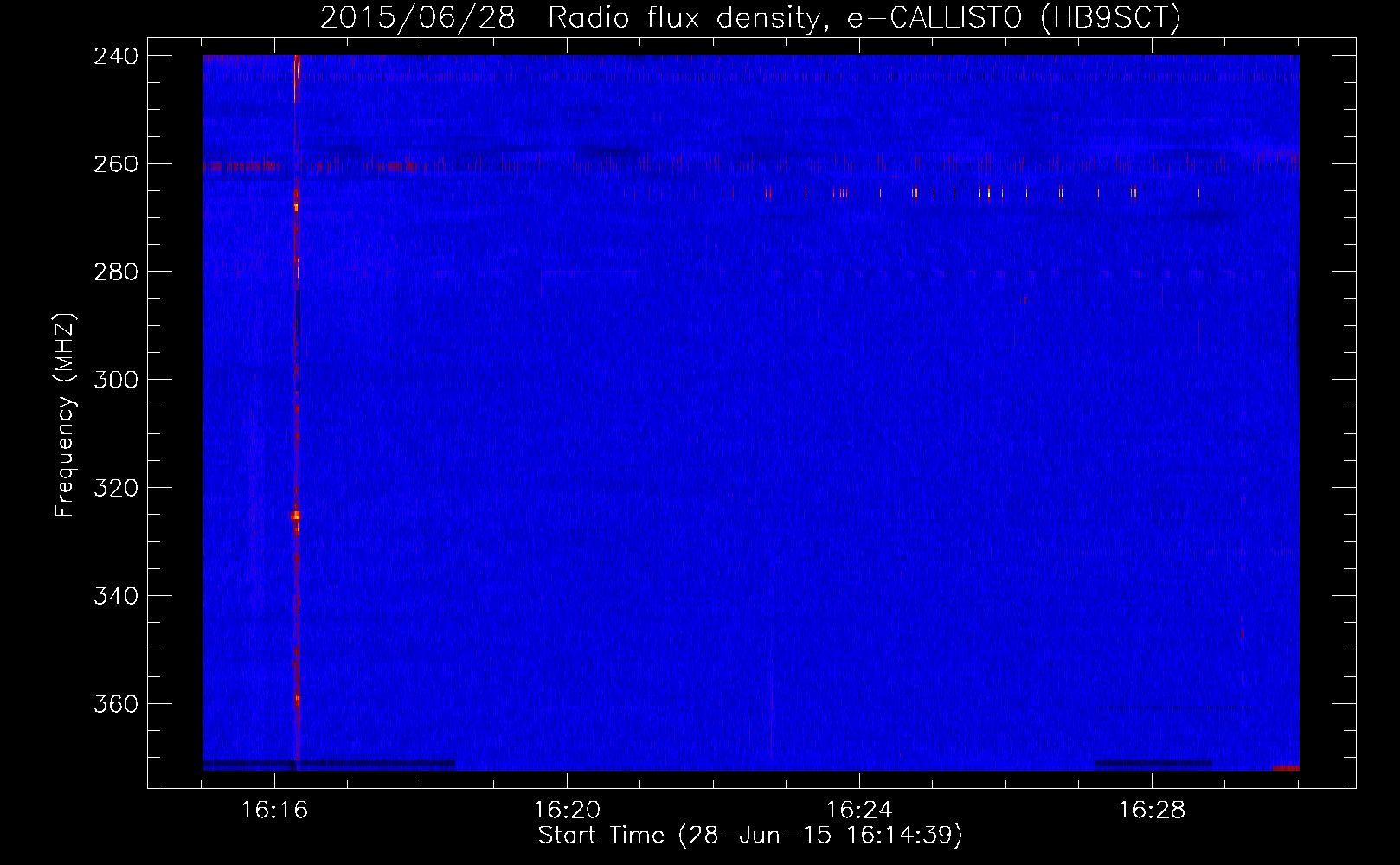This screenshot has width=1400, height=865.
Task: Select the "Frequency (MHZ)" y-axis label
Action: pyautogui.click(x=65, y=414)
